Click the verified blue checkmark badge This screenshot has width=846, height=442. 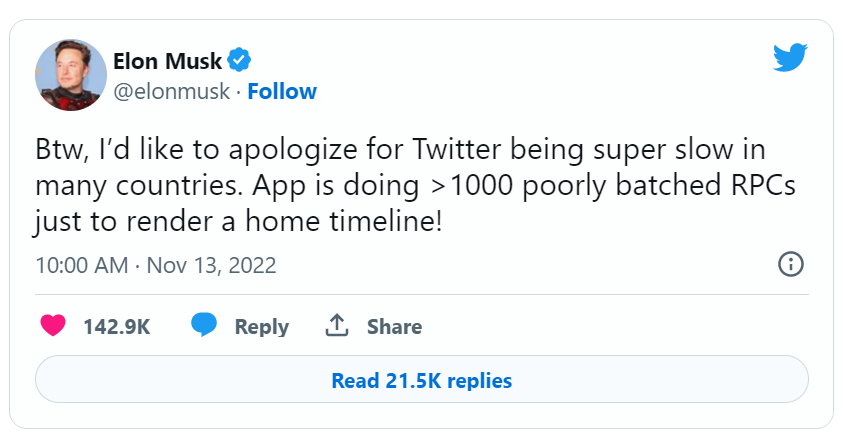pyautogui.click(x=239, y=59)
